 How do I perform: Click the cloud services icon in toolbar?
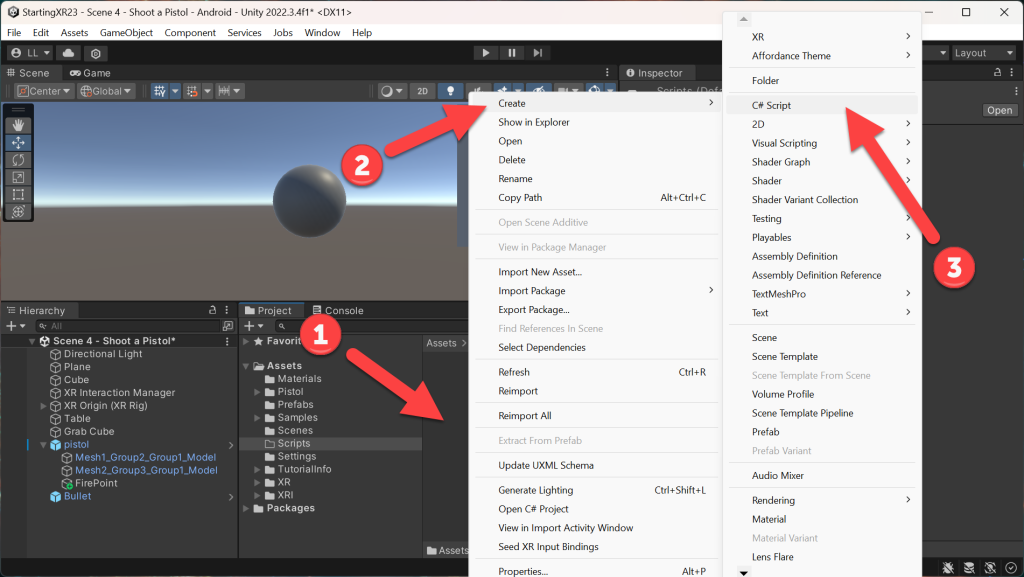tap(69, 53)
